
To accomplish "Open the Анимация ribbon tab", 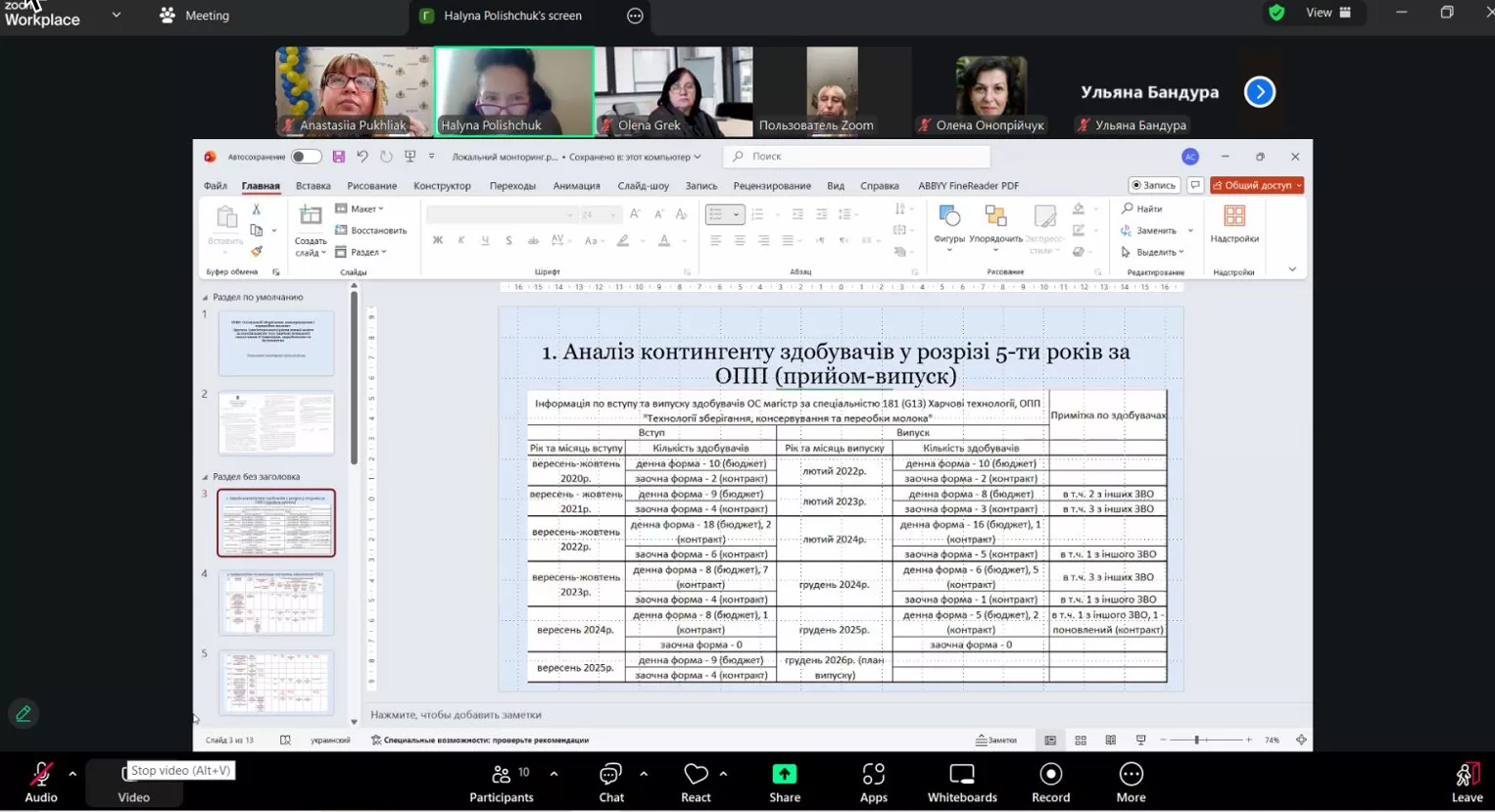I will pyautogui.click(x=576, y=186).
